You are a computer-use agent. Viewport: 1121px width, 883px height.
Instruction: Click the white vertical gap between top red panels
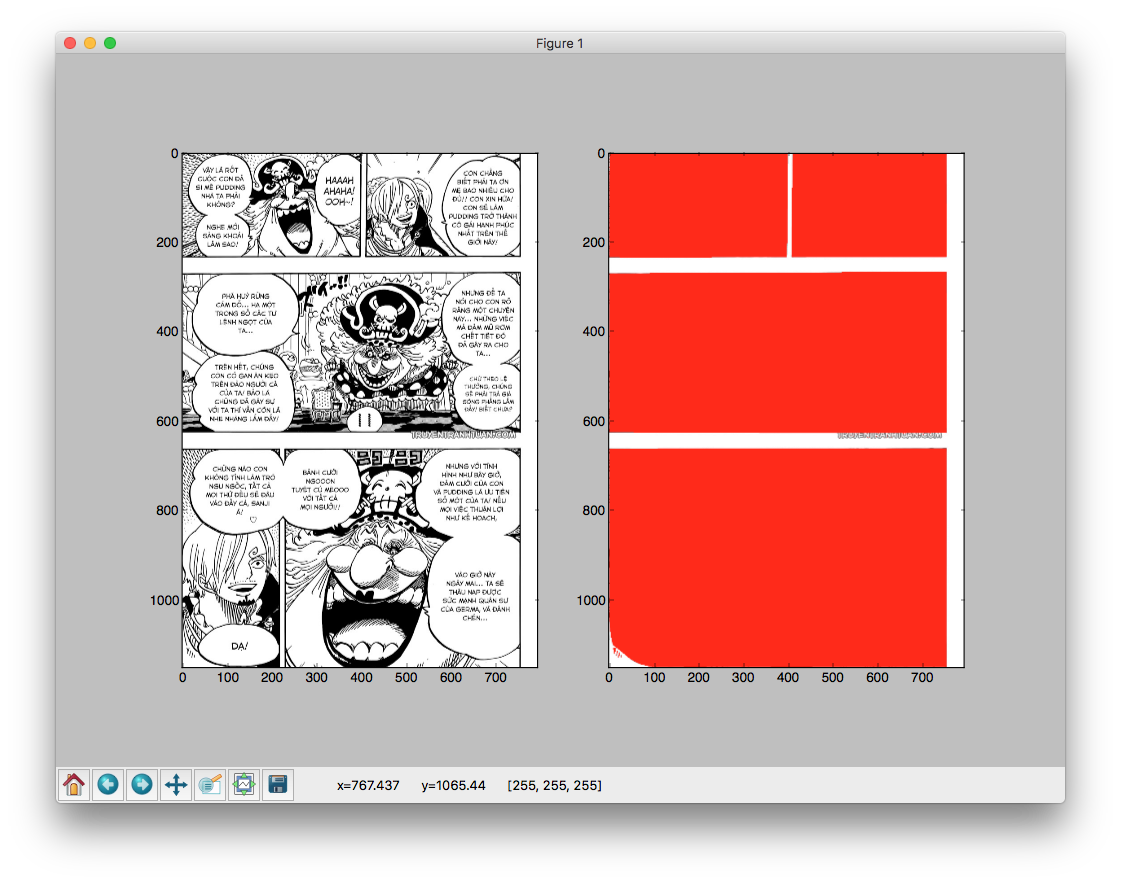[790, 206]
